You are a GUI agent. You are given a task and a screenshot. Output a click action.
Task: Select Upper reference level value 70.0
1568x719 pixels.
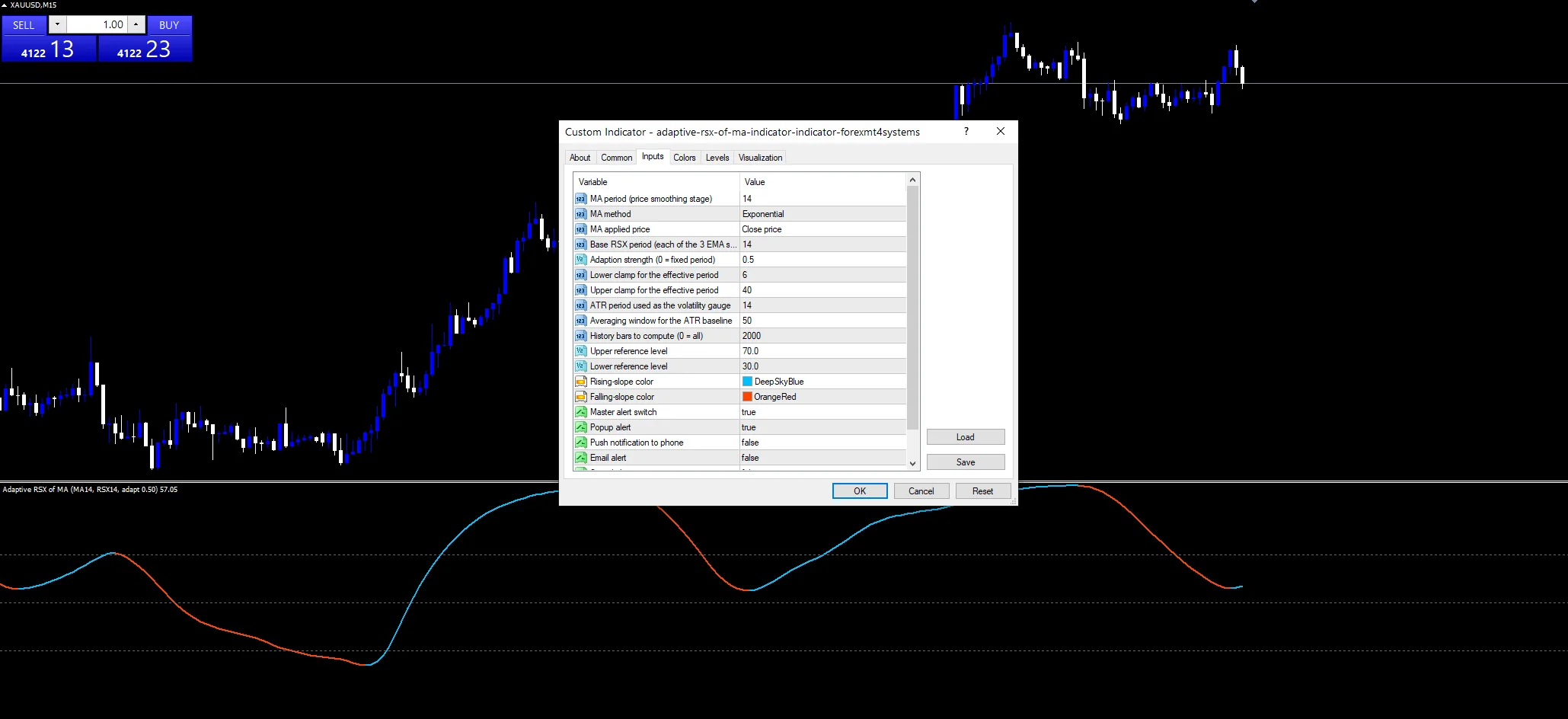point(823,351)
